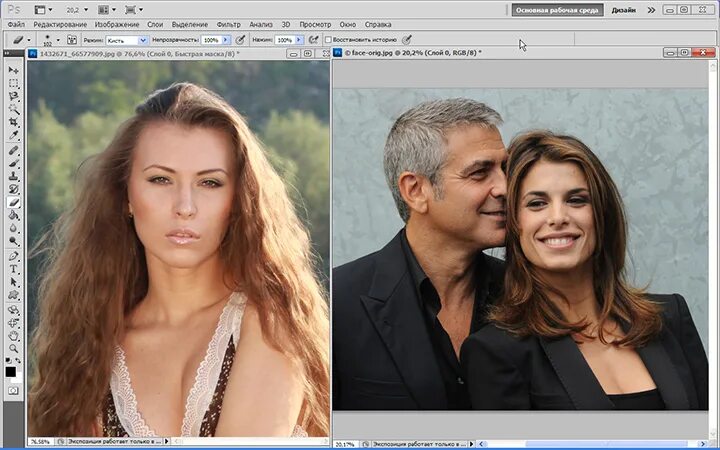Select the Crop tool

point(13,122)
